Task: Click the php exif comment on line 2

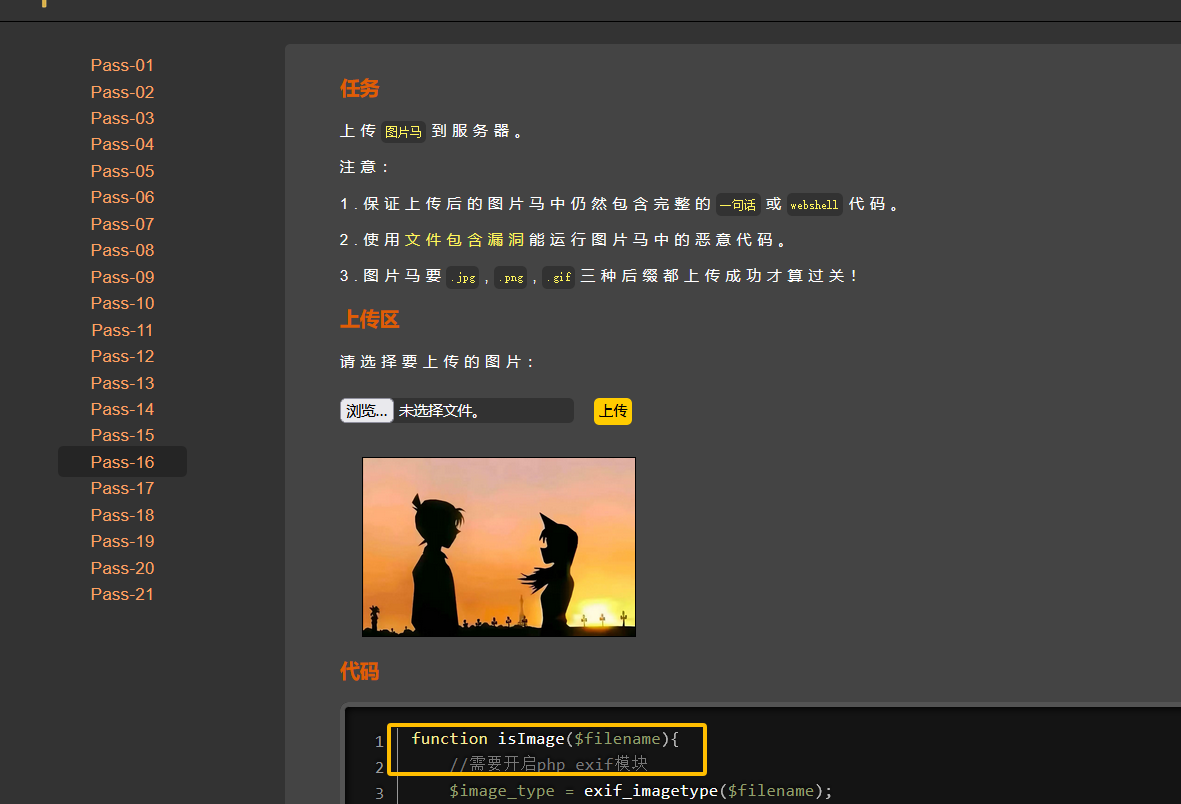Action: (x=548, y=764)
